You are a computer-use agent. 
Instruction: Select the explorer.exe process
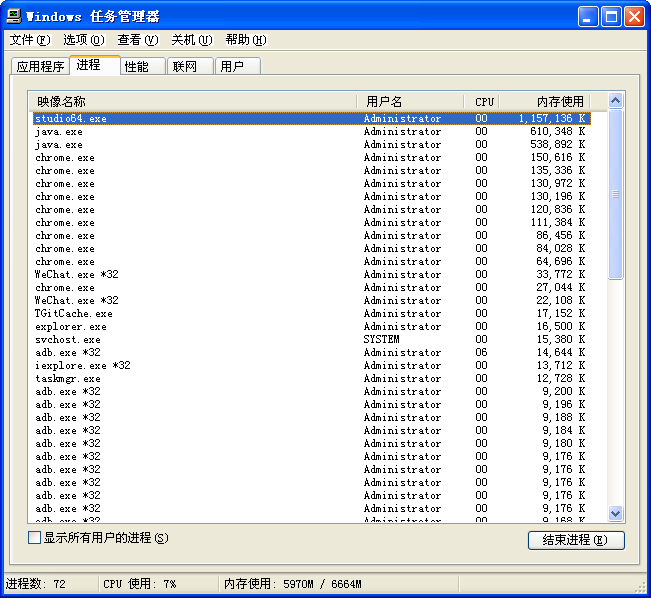[x=312, y=326]
